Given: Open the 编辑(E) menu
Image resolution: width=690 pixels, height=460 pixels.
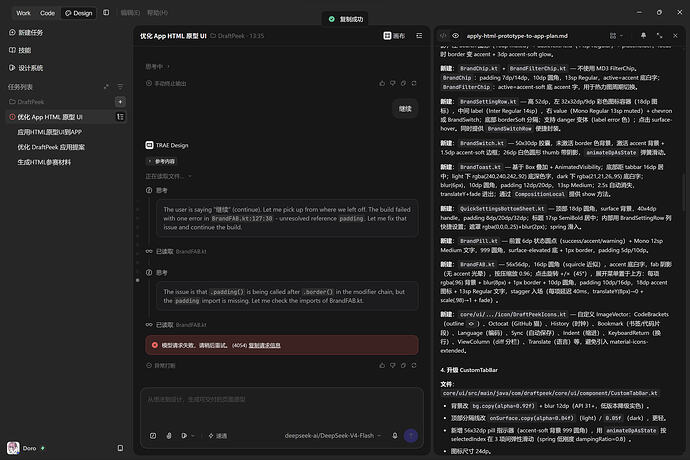Looking at the screenshot, I should (130, 13).
